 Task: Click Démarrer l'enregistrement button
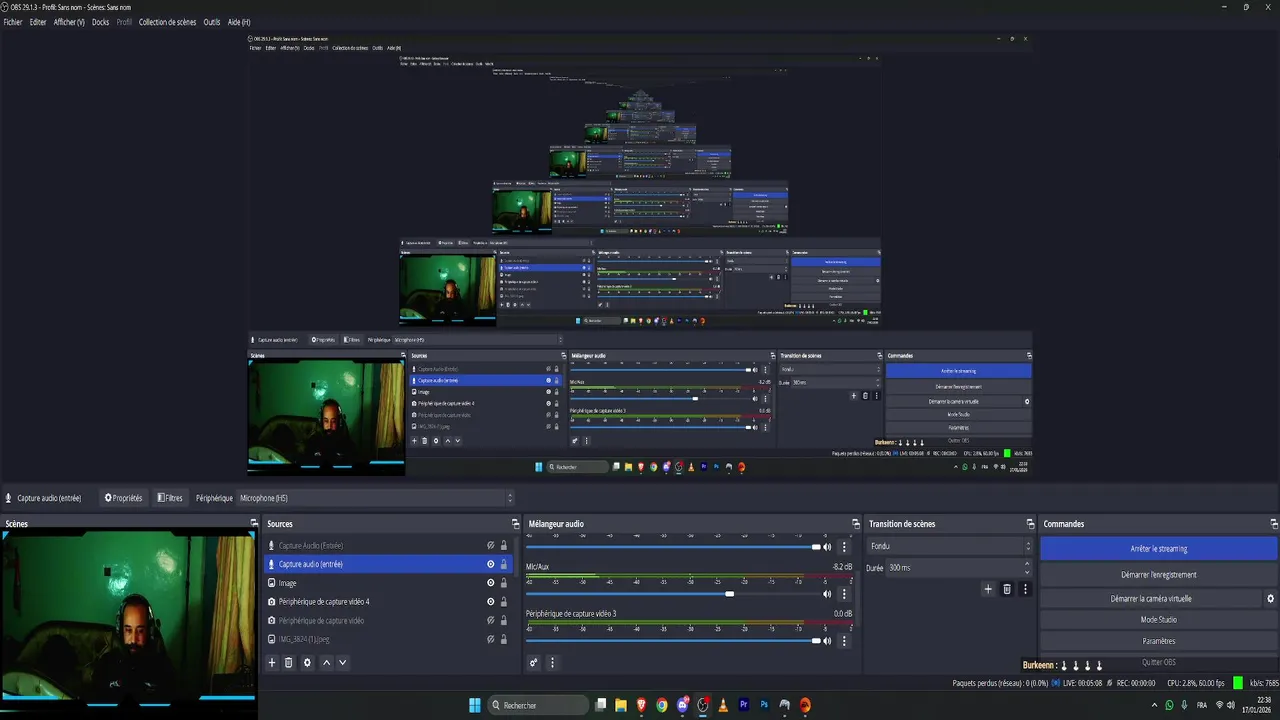(1158, 575)
